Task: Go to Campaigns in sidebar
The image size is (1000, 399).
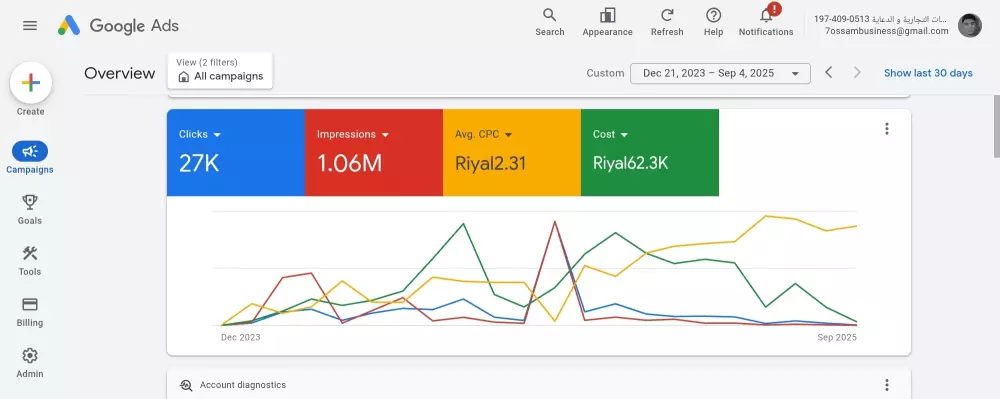Action: pyautogui.click(x=30, y=157)
